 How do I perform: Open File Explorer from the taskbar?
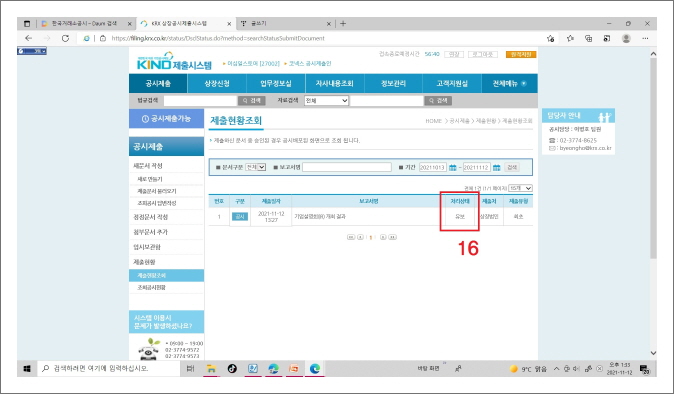211,369
